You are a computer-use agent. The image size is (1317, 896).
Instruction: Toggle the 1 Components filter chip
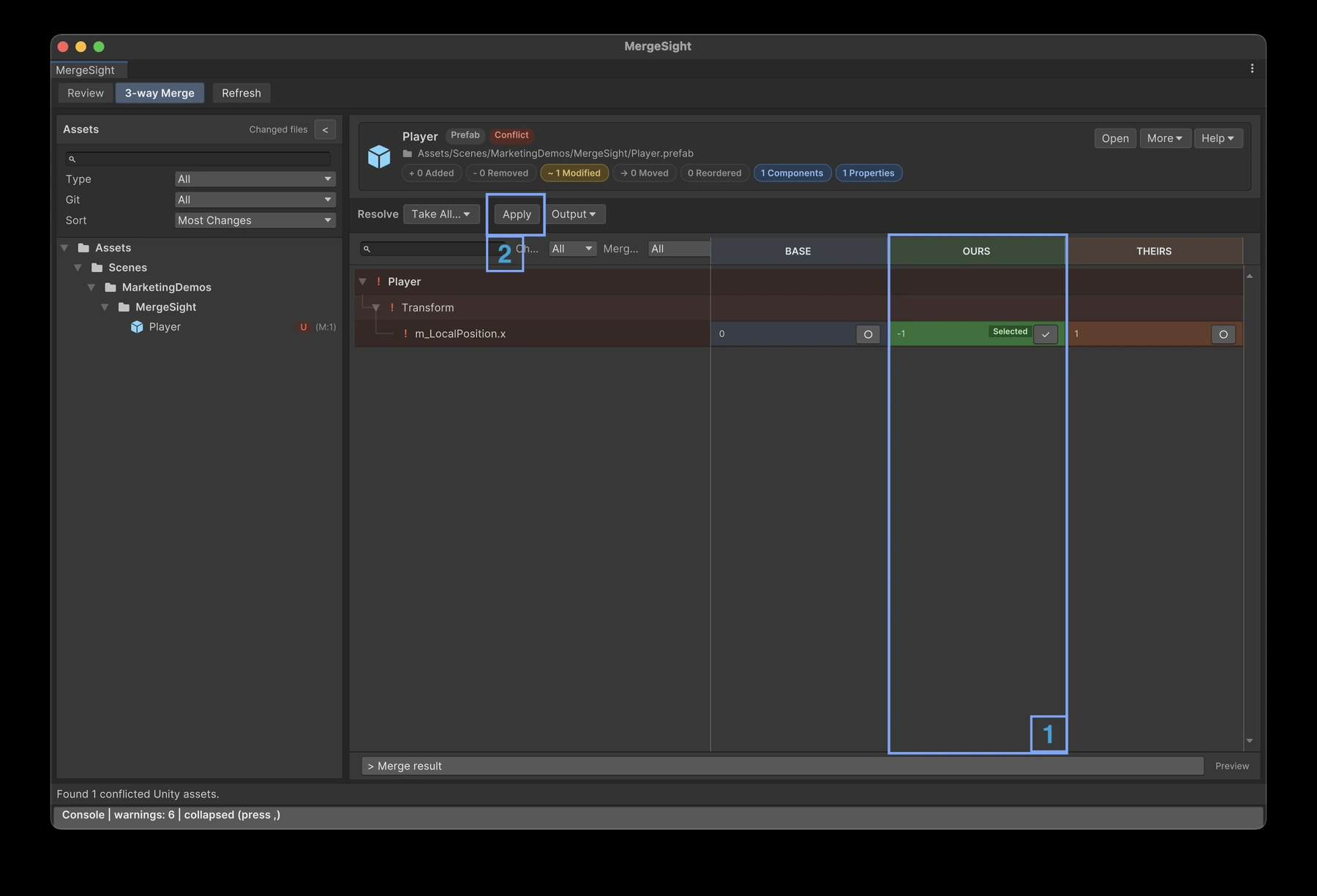792,173
